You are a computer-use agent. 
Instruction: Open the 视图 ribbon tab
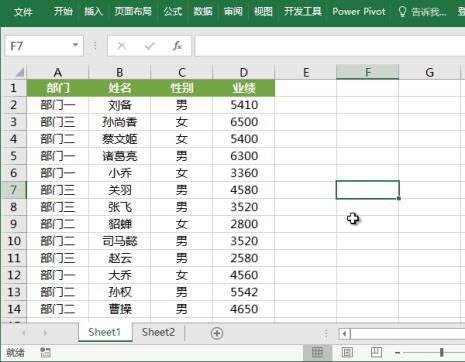click(263, 12)
